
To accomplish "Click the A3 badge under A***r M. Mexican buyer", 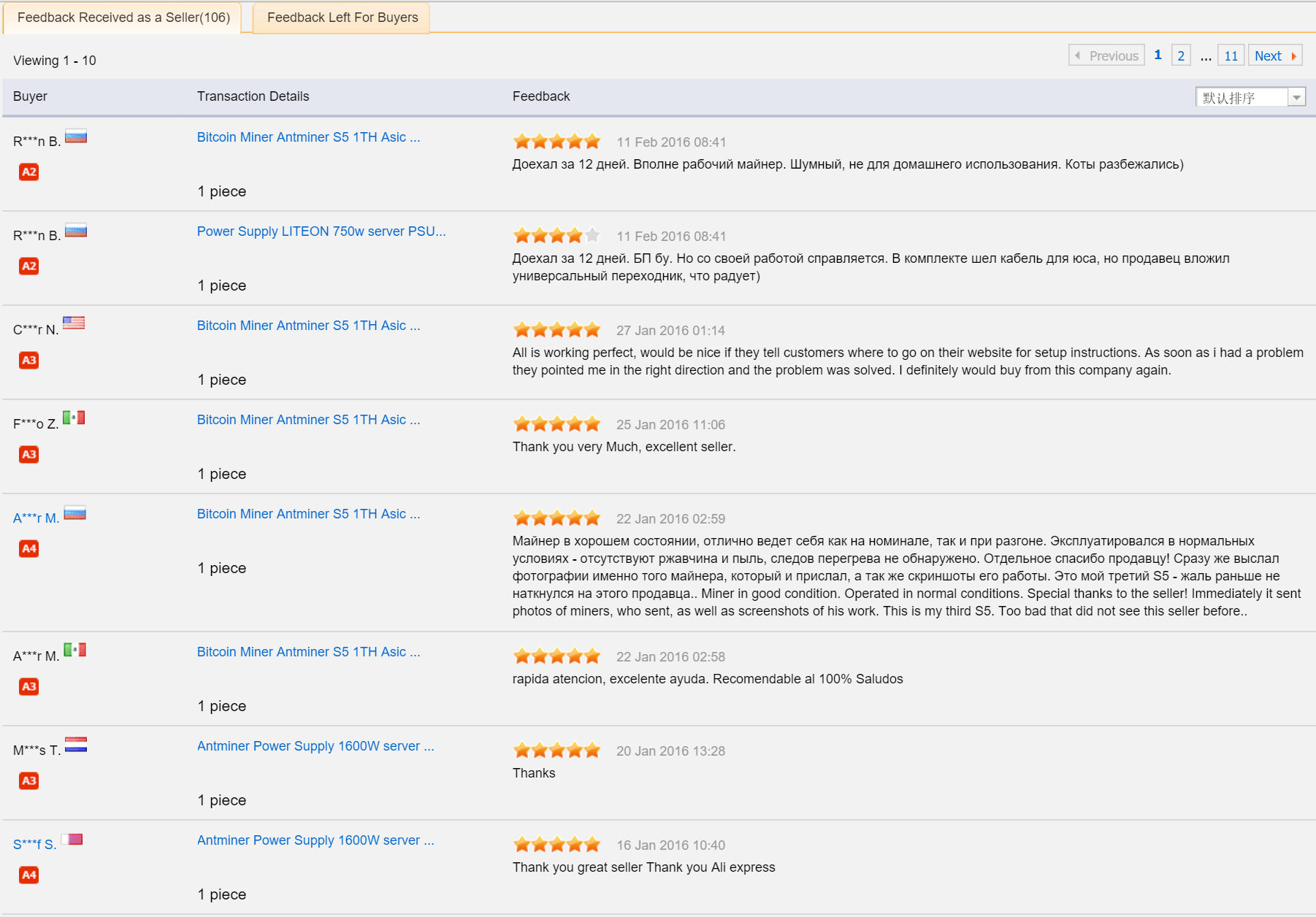I will [29, 687].
